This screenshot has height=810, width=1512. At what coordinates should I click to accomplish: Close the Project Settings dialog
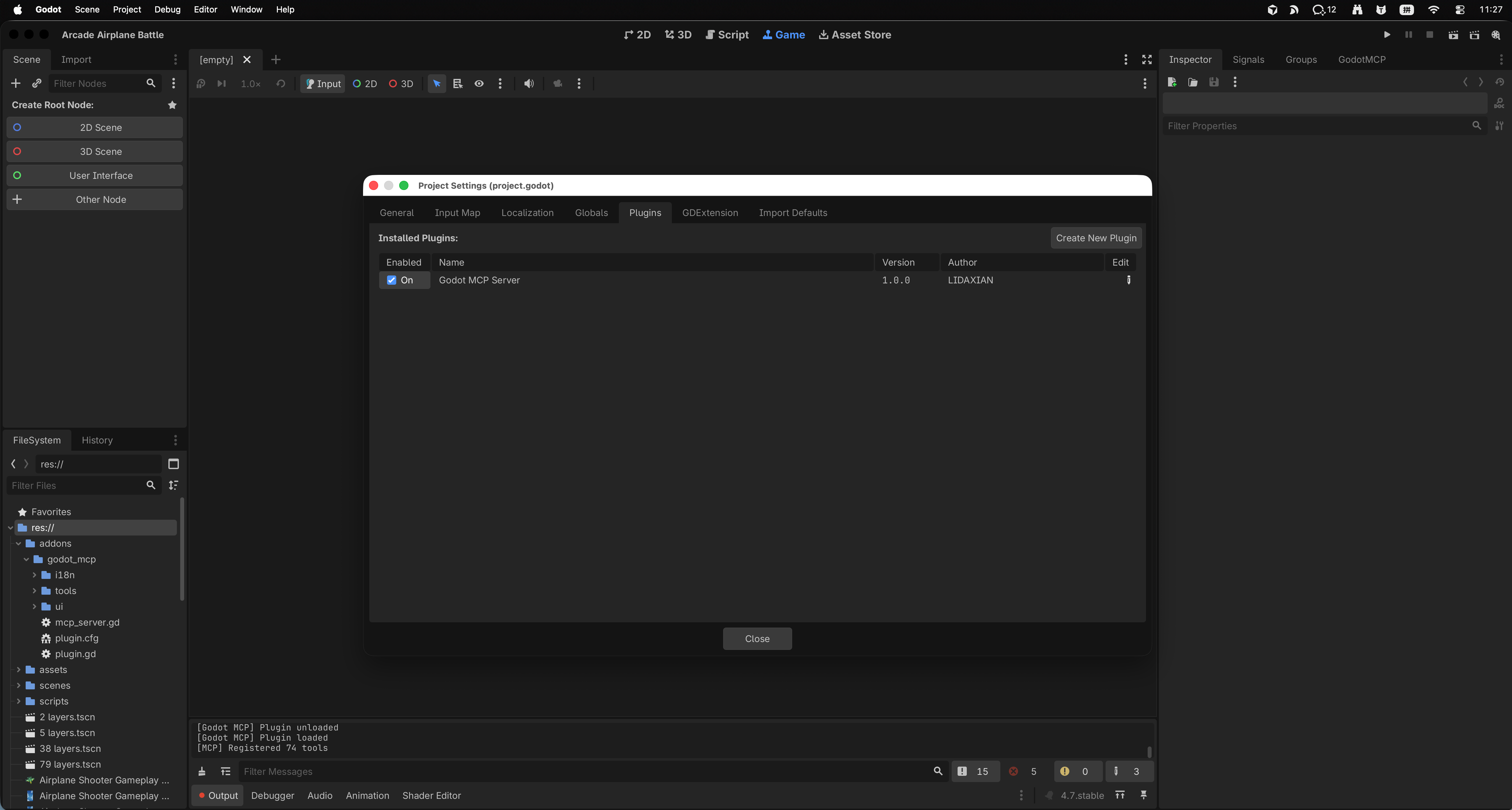point(757,639)
